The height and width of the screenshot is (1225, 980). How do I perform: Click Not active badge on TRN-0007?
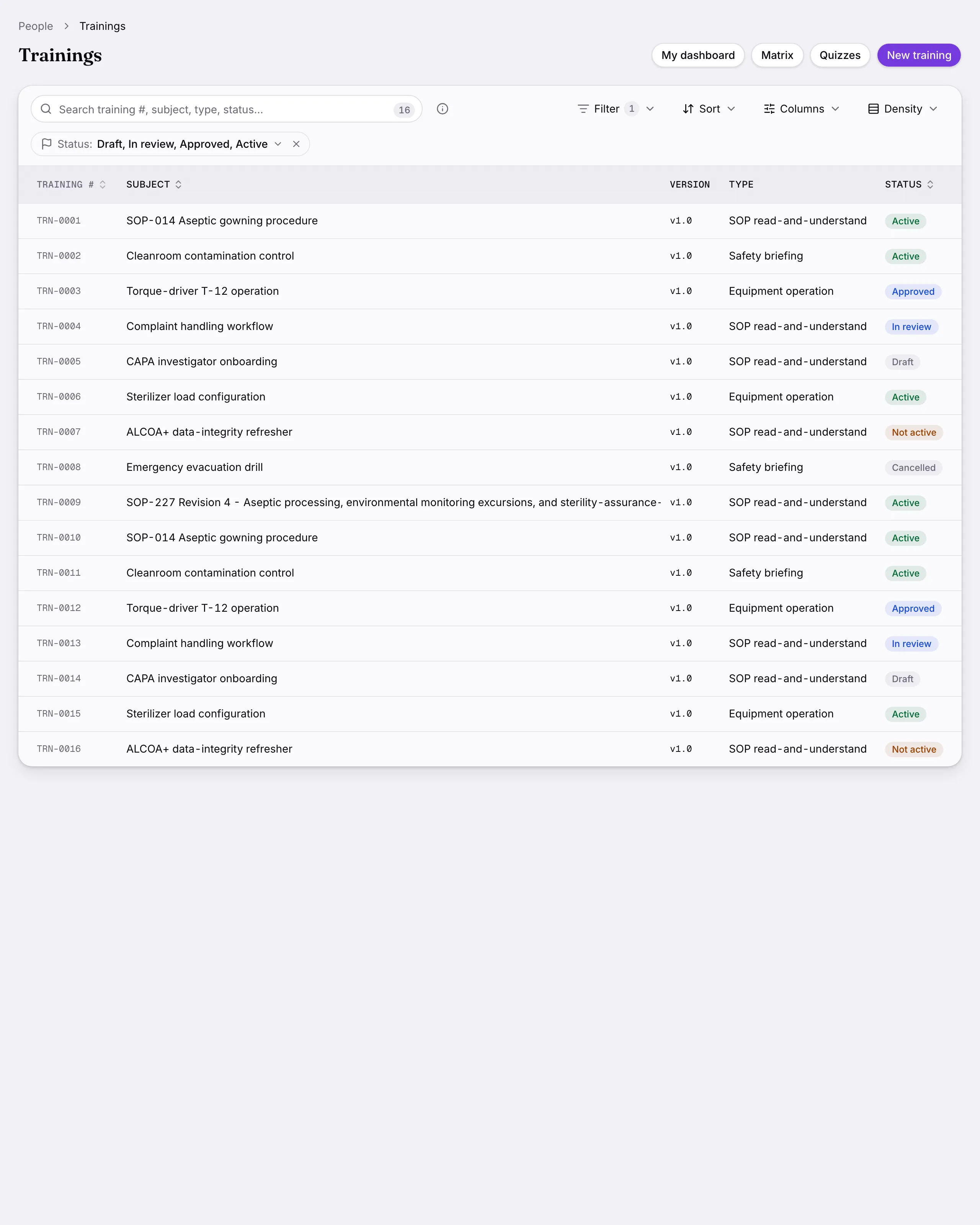coord(913,432)
